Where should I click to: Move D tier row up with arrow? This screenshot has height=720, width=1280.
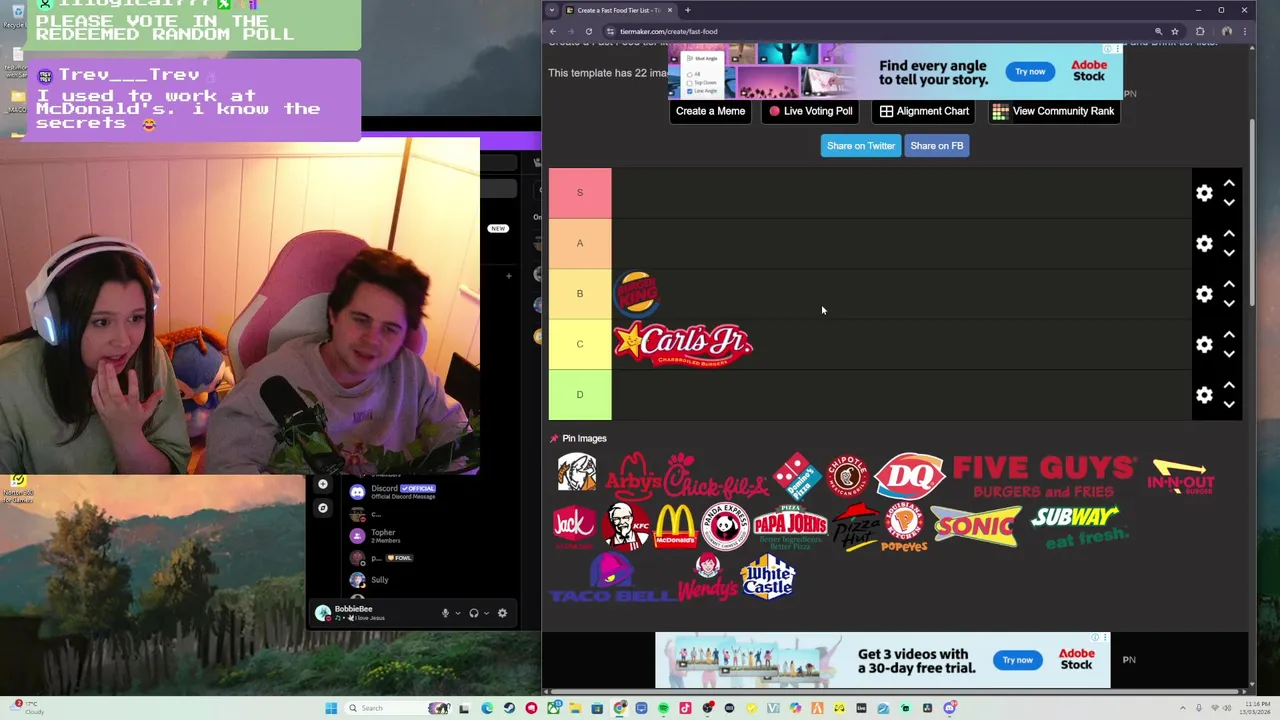1229,385
